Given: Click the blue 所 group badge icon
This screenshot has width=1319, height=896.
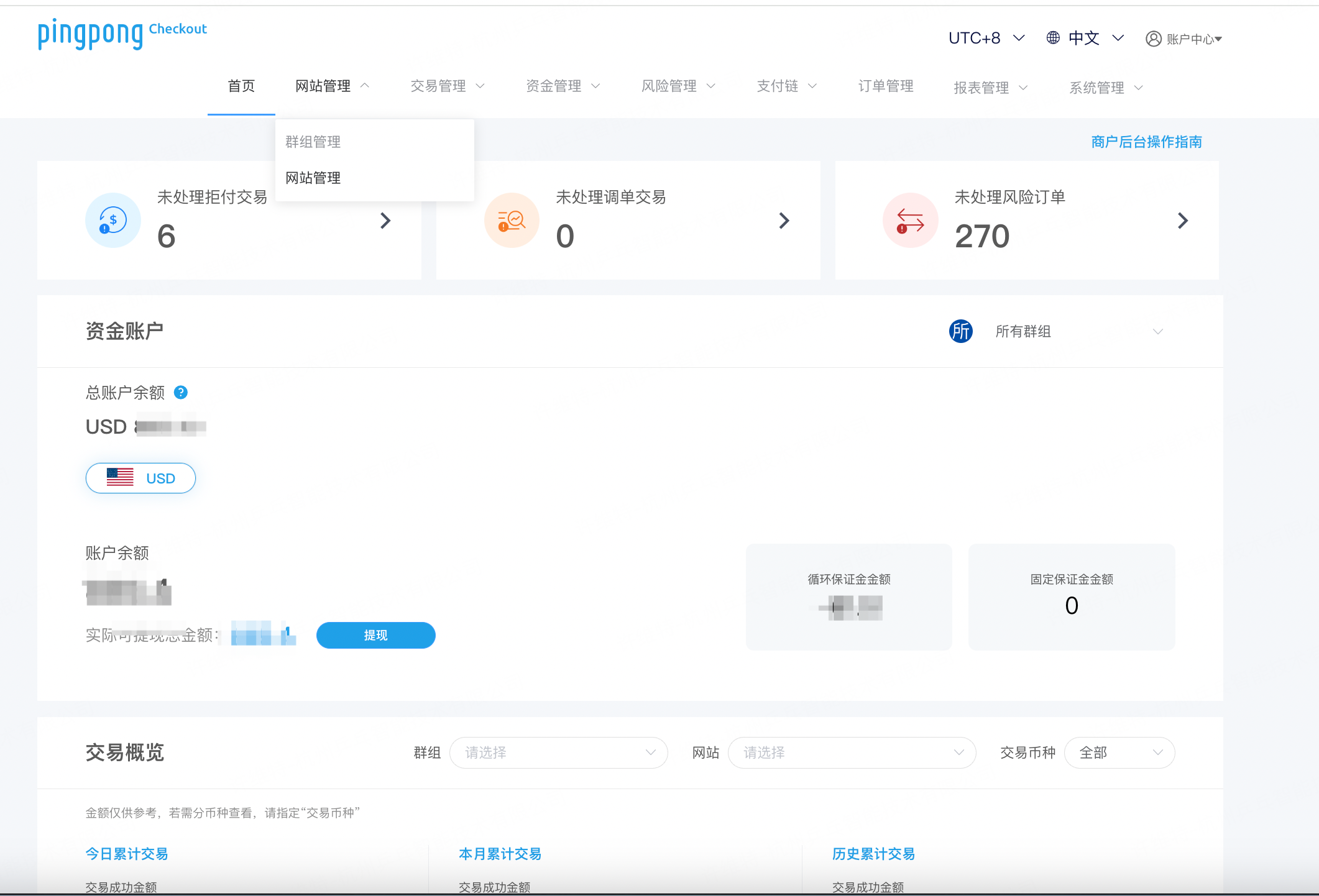Looking at the screenshot, I should coord(960,331).
